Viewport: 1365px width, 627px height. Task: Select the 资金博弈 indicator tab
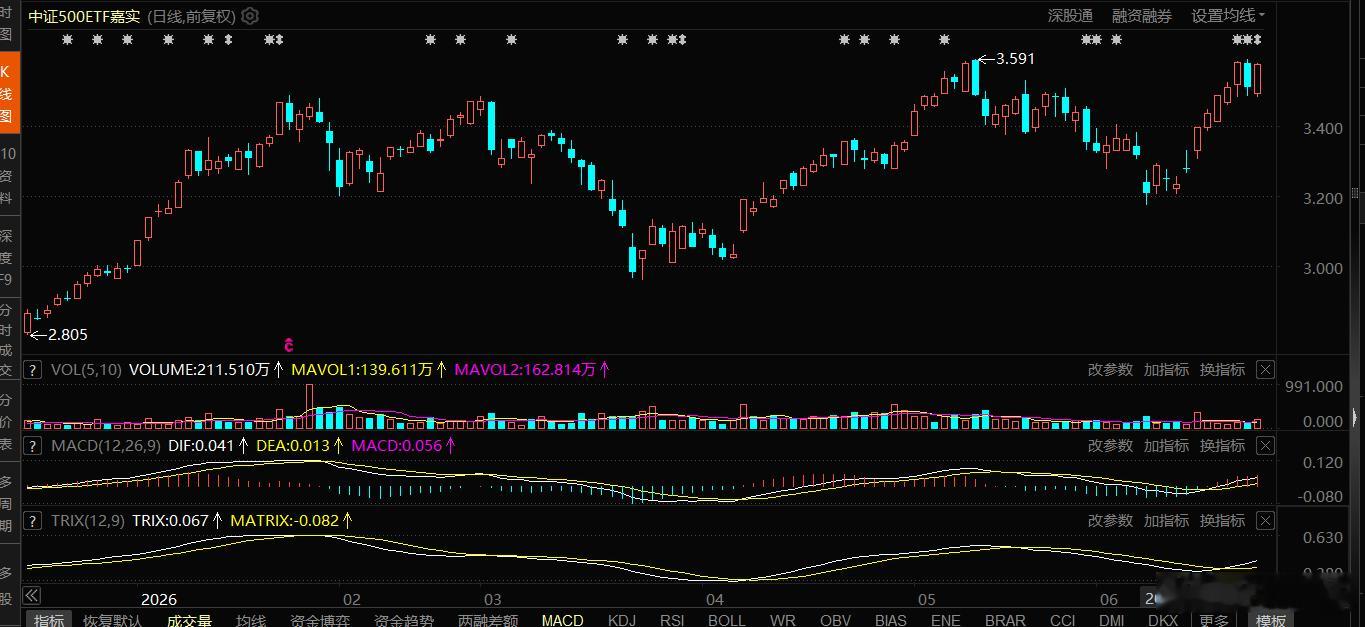pos(320,620)
